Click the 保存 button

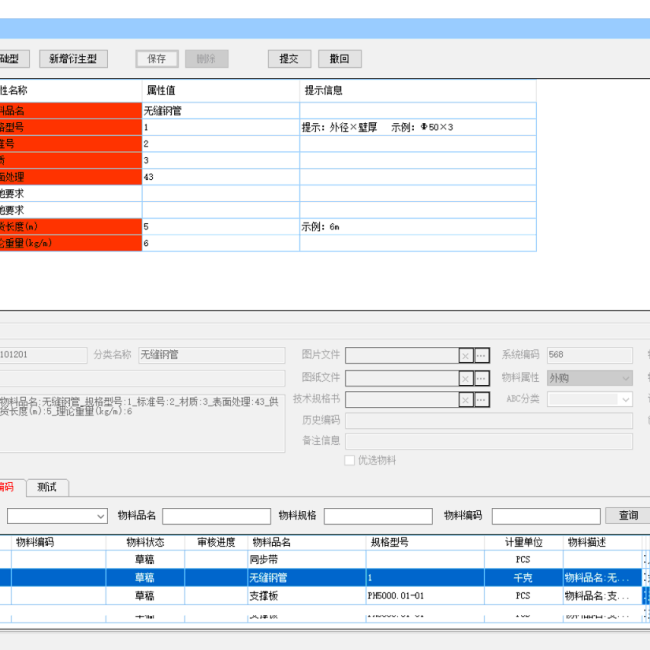(157, 59)
